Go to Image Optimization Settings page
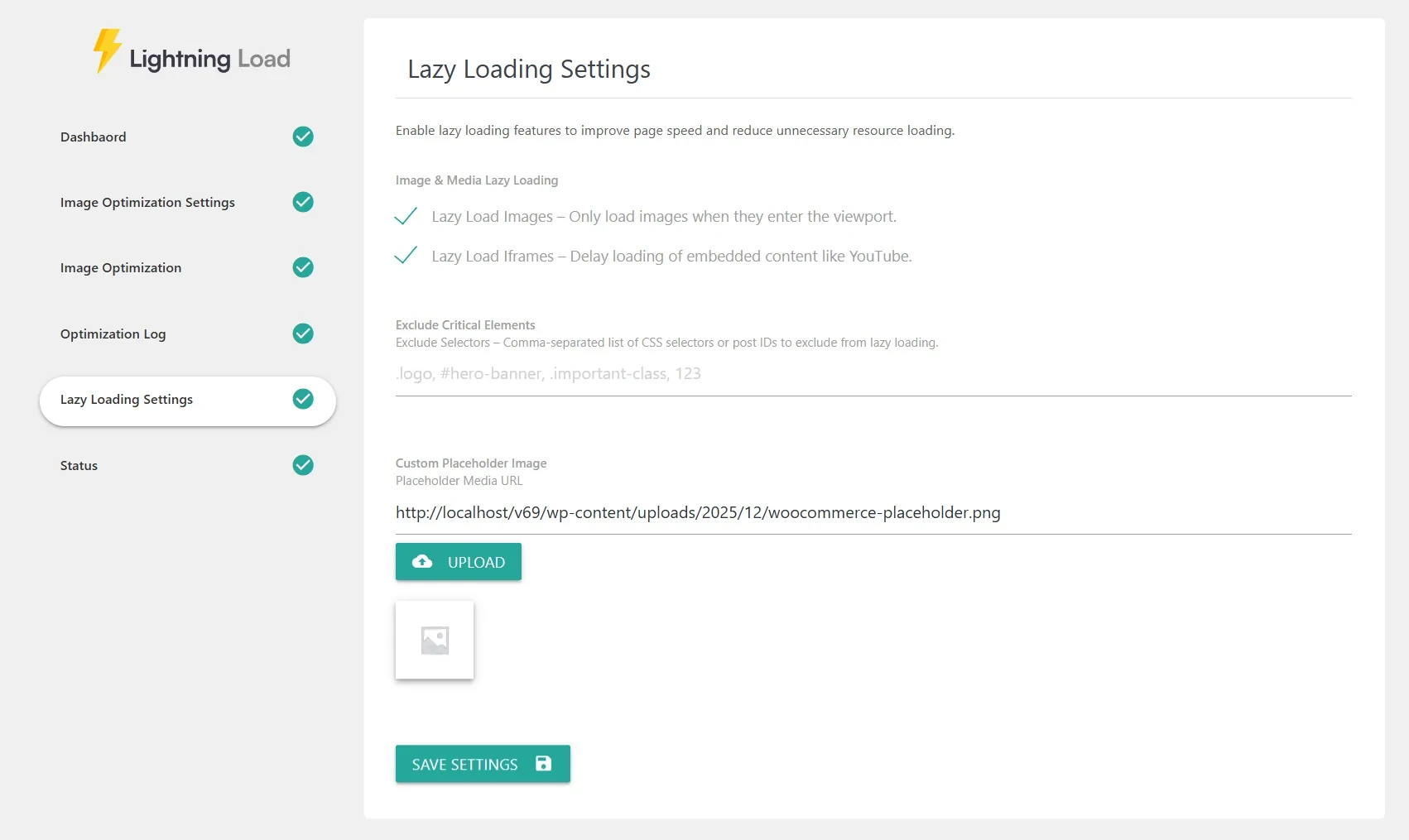Image resolution: width=1409 pixels, height=840 pixels. pyautogui.click(x=147, y=203)
